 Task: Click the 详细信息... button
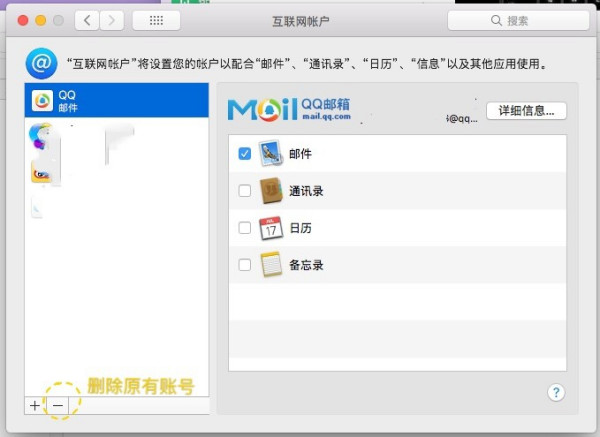coord(526,111)
